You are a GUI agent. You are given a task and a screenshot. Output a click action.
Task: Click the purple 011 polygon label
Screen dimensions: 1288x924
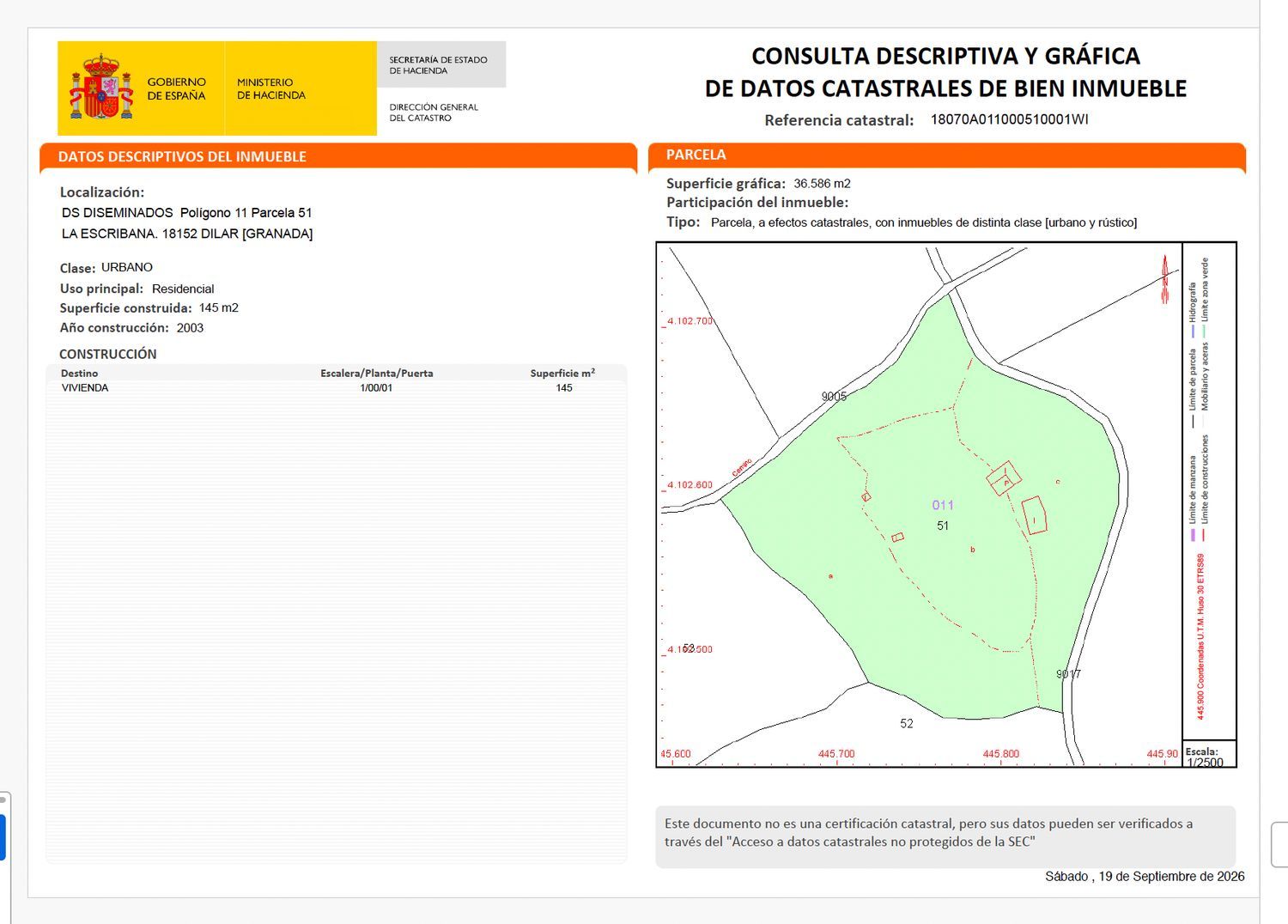pos(943,505)
